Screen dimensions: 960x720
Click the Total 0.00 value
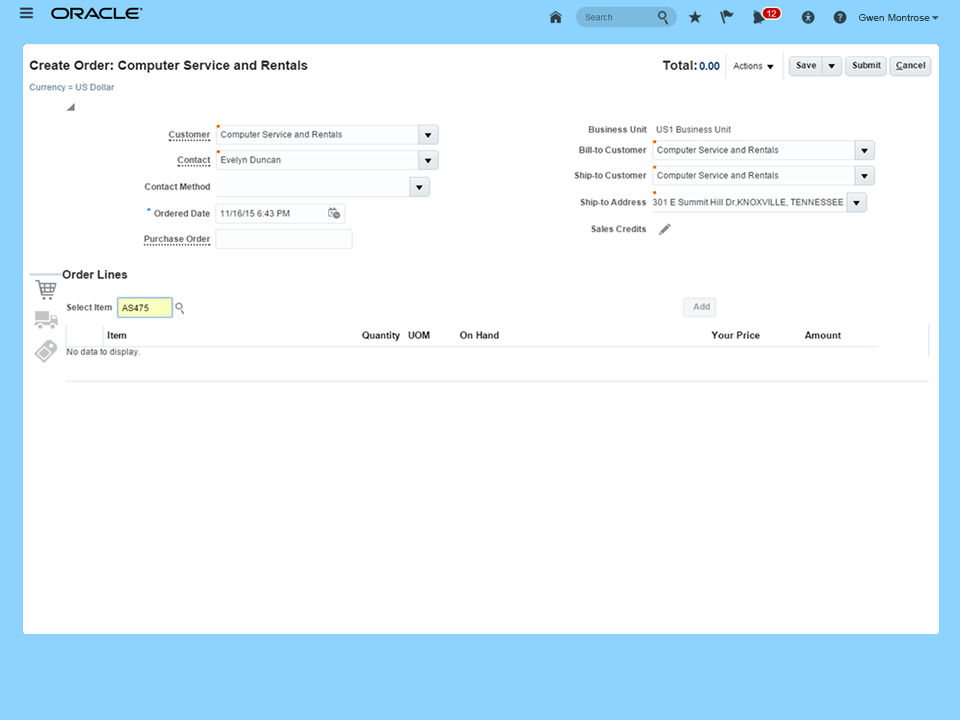[x=710, y=66]
